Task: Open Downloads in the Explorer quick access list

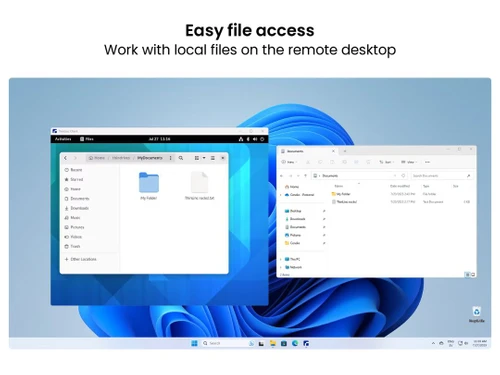Action: [x=295, y=219]
